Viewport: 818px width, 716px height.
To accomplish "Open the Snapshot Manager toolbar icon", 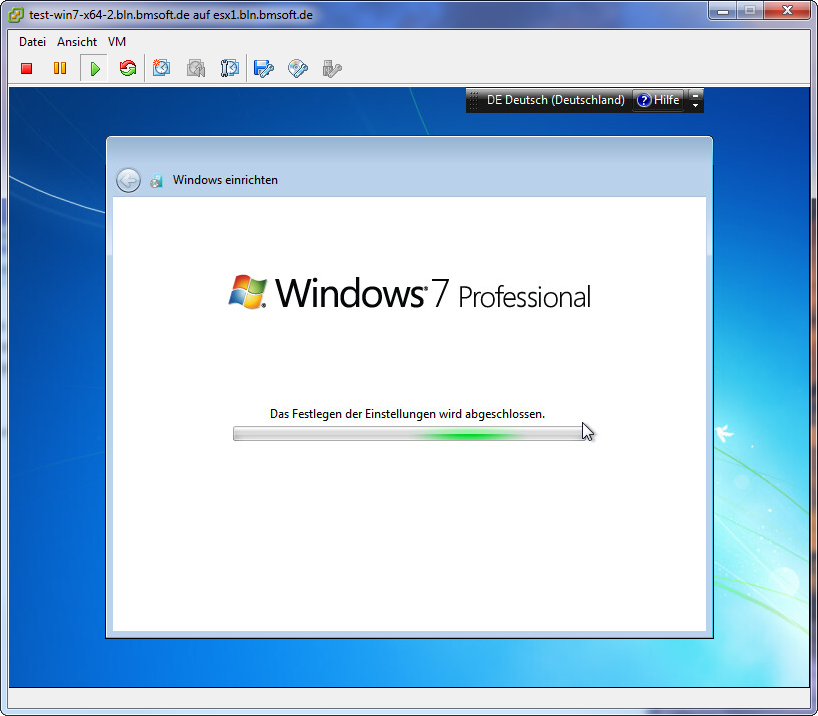I will (230, 68).
